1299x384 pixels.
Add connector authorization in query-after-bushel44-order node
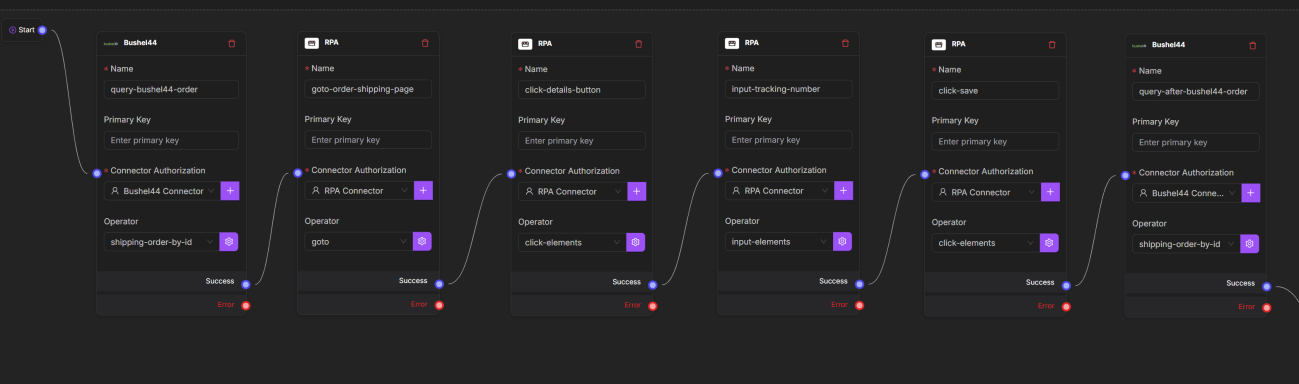(1251, 193)
